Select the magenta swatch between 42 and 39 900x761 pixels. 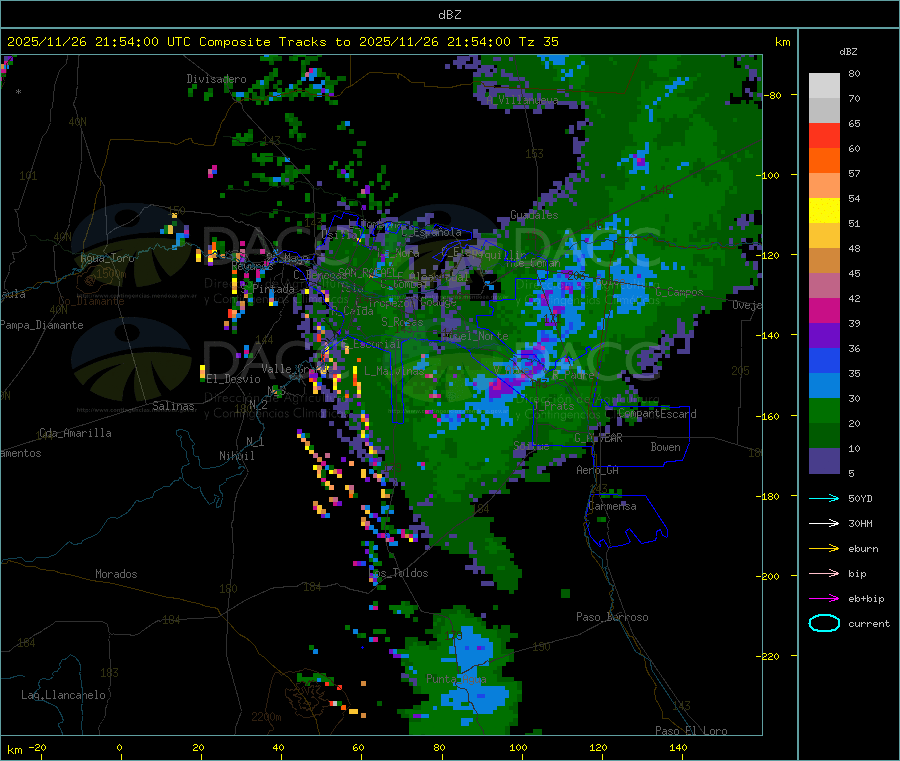click(824, 310)
